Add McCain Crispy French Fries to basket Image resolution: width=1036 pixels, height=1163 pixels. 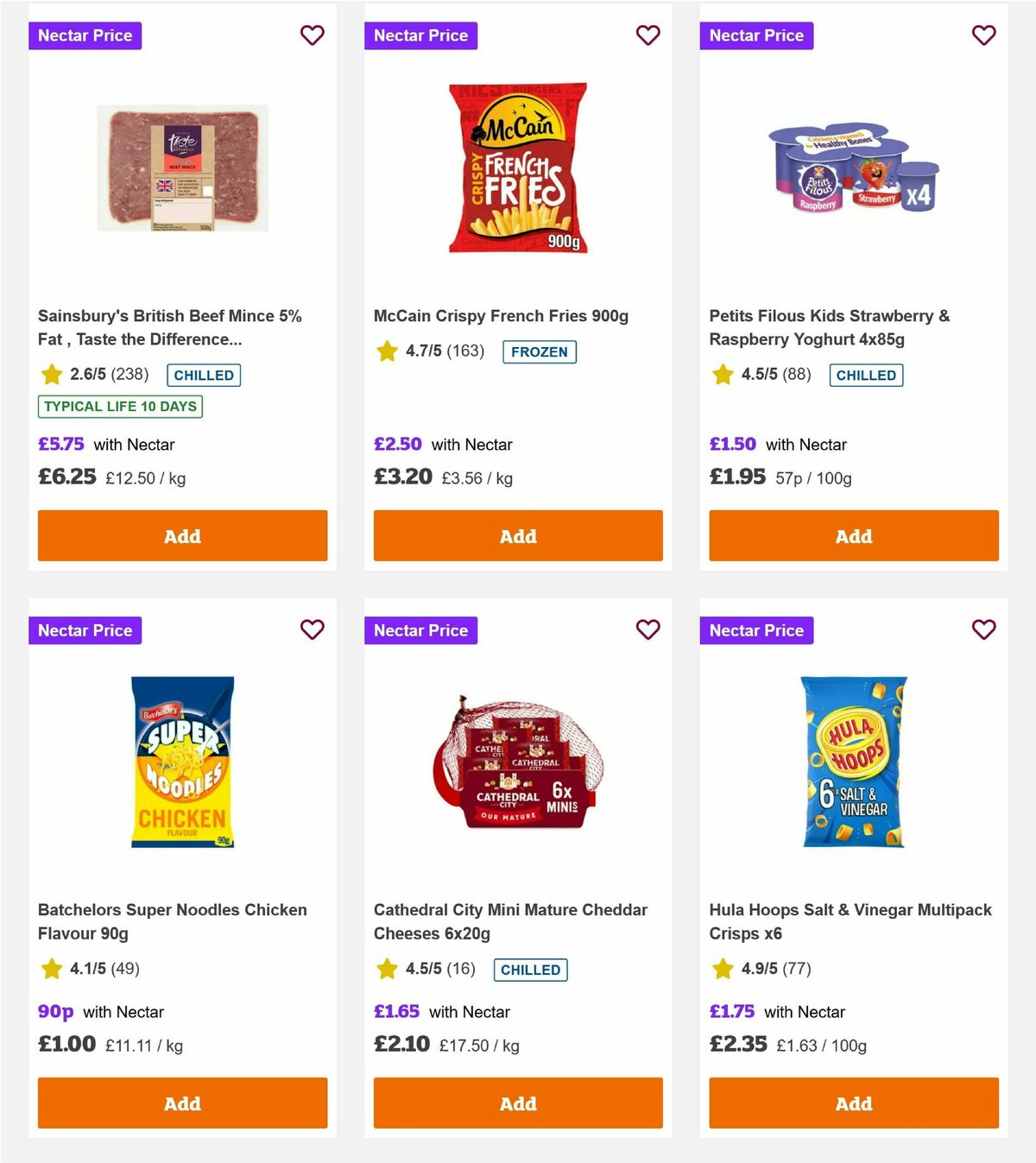pos(517,535)
